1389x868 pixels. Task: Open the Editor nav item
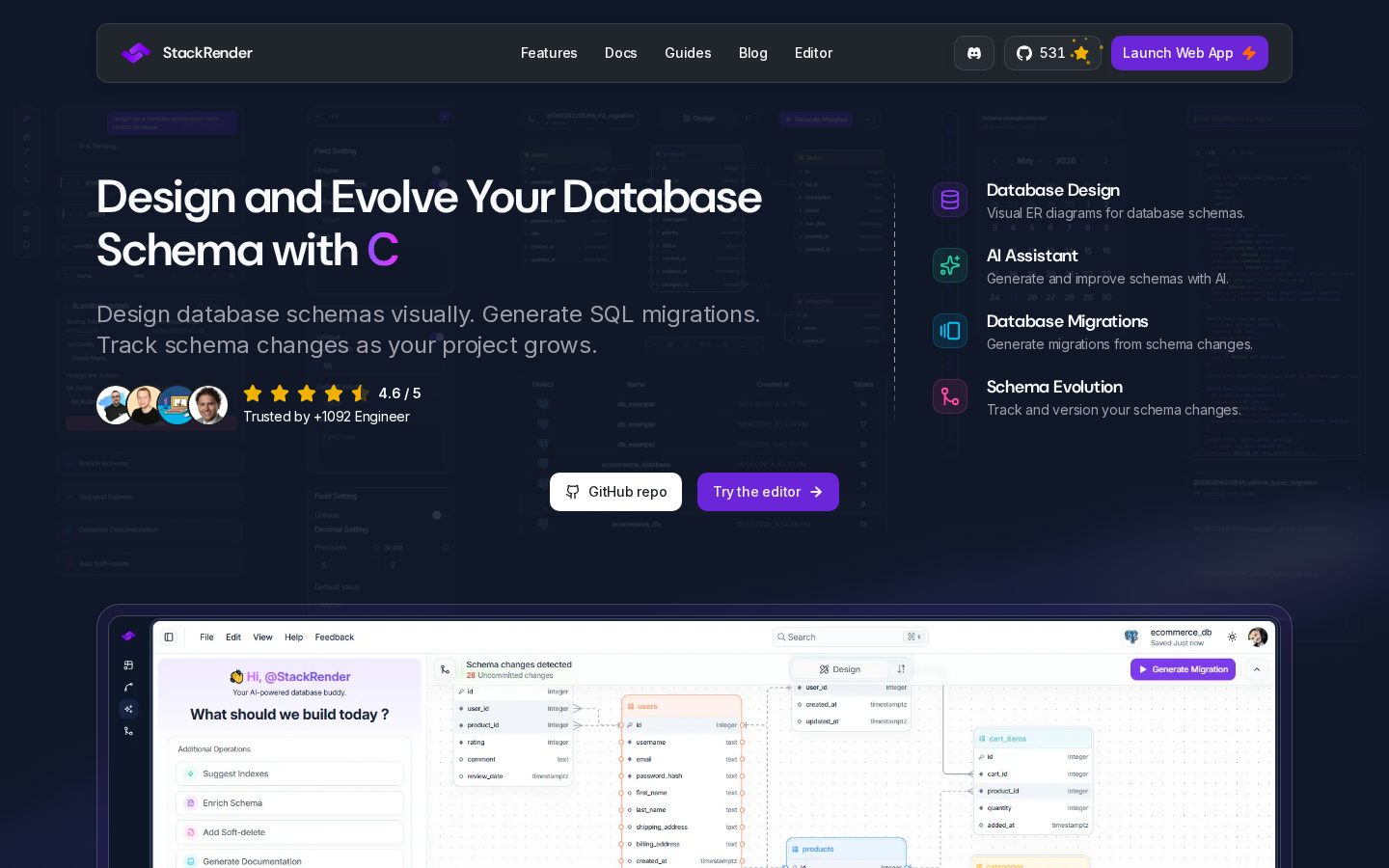point(813,53)
